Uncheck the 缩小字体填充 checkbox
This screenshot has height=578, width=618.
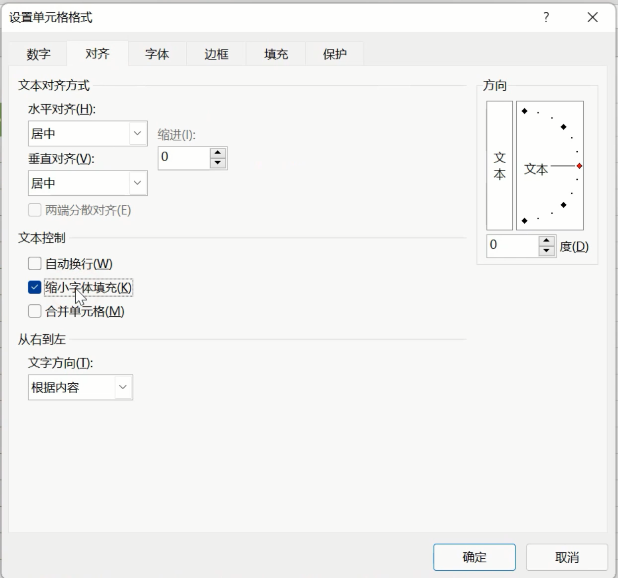tap(35, 287)
